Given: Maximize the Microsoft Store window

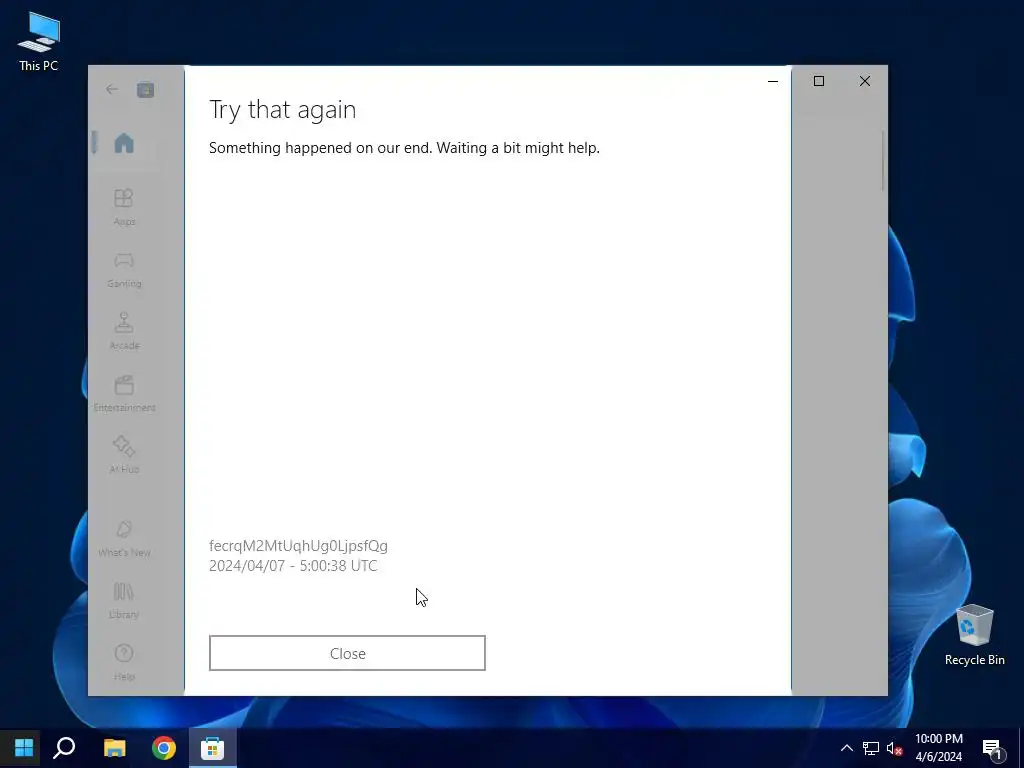Looking at the screenshot, I should click(x=819, y=81).
